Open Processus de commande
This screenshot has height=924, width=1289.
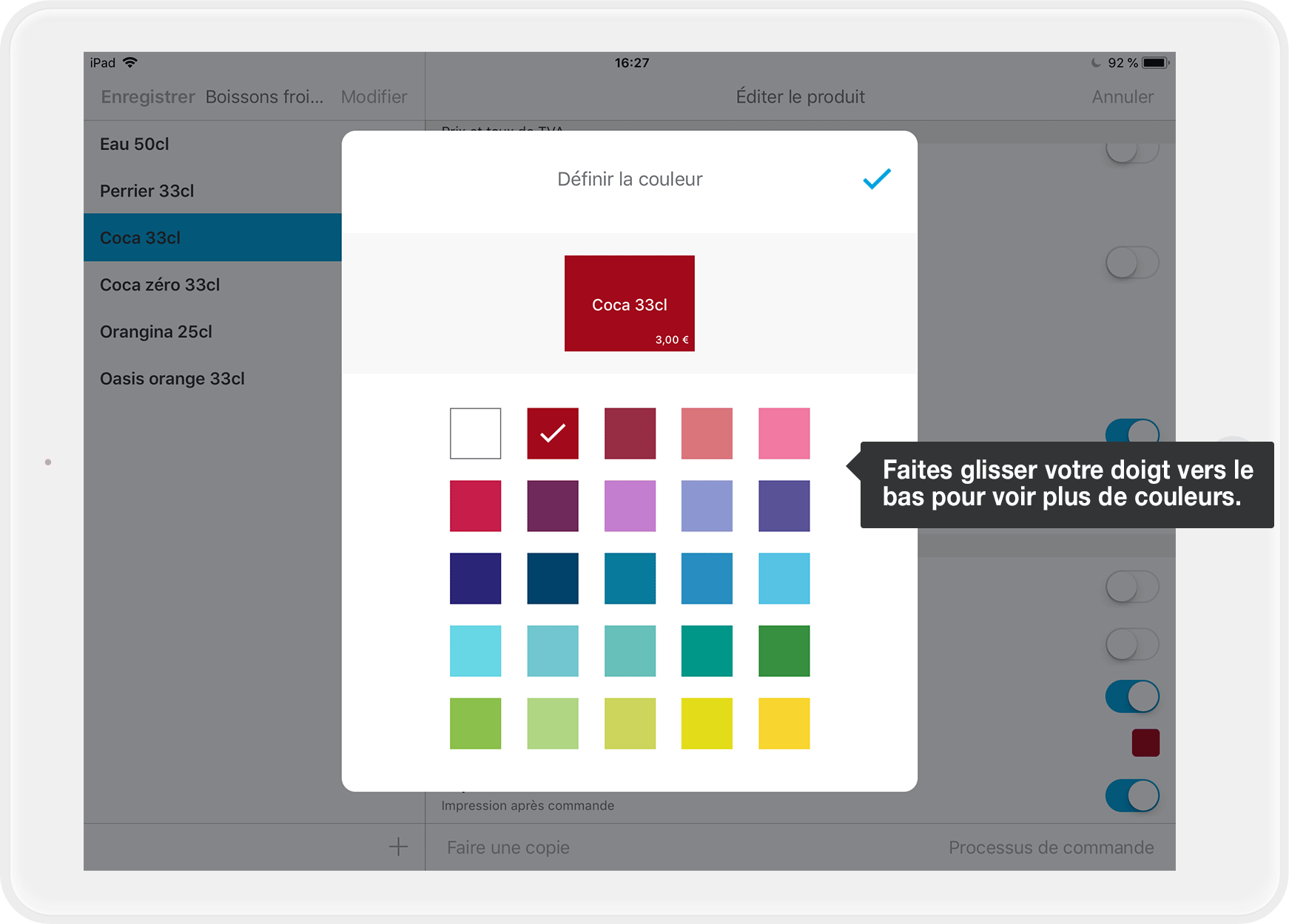click(1051, 848)
